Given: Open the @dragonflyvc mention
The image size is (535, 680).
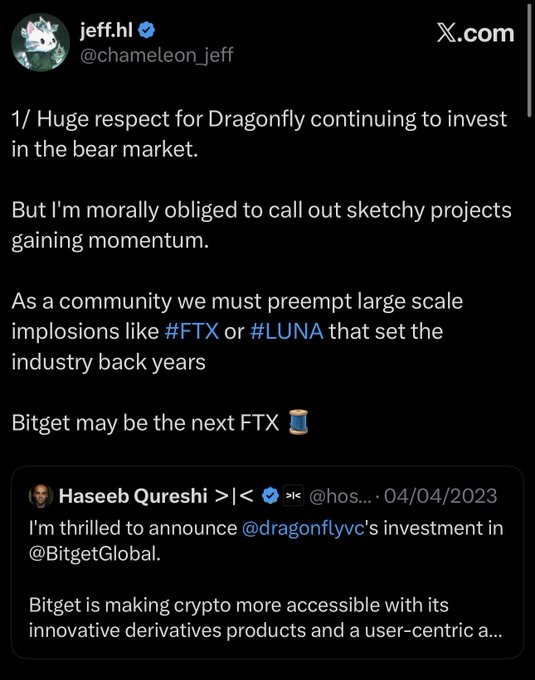Looking at the screenshot, I should [x=303, y=529].
